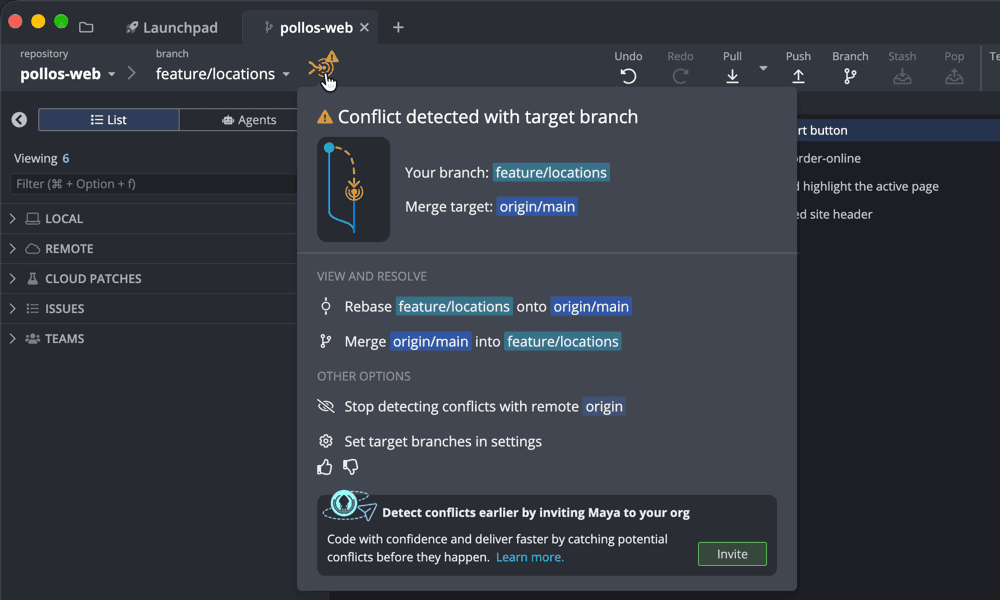Expand the CLOUD PATCHES section
The width and height of the screenshot is (1000, 600).
coord(13,279)
